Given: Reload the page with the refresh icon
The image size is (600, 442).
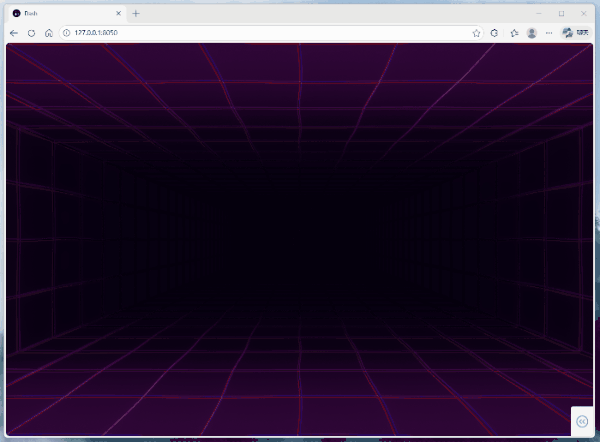Looking at the screenshot, I should 31,33.
